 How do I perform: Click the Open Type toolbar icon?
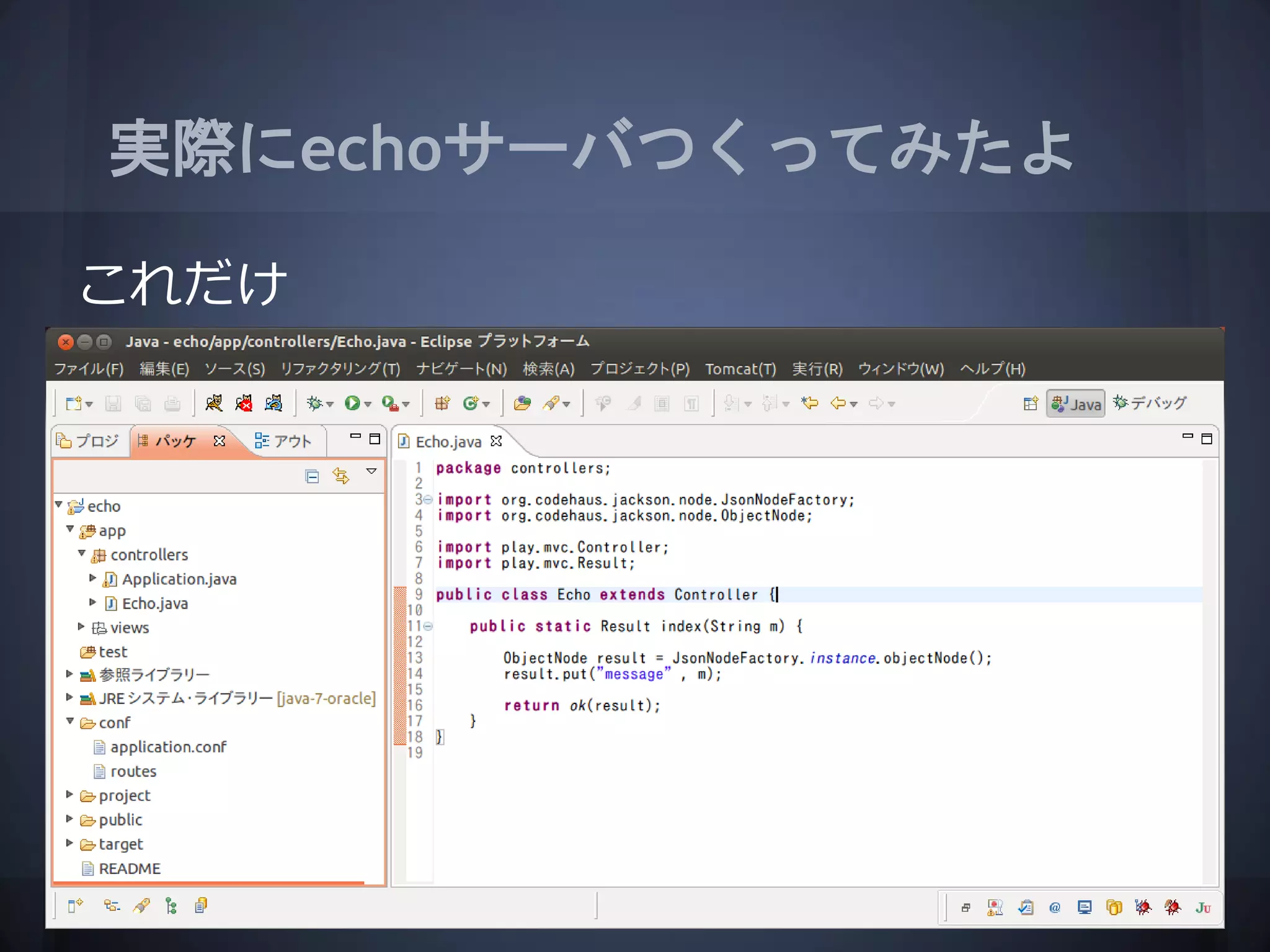522,403
